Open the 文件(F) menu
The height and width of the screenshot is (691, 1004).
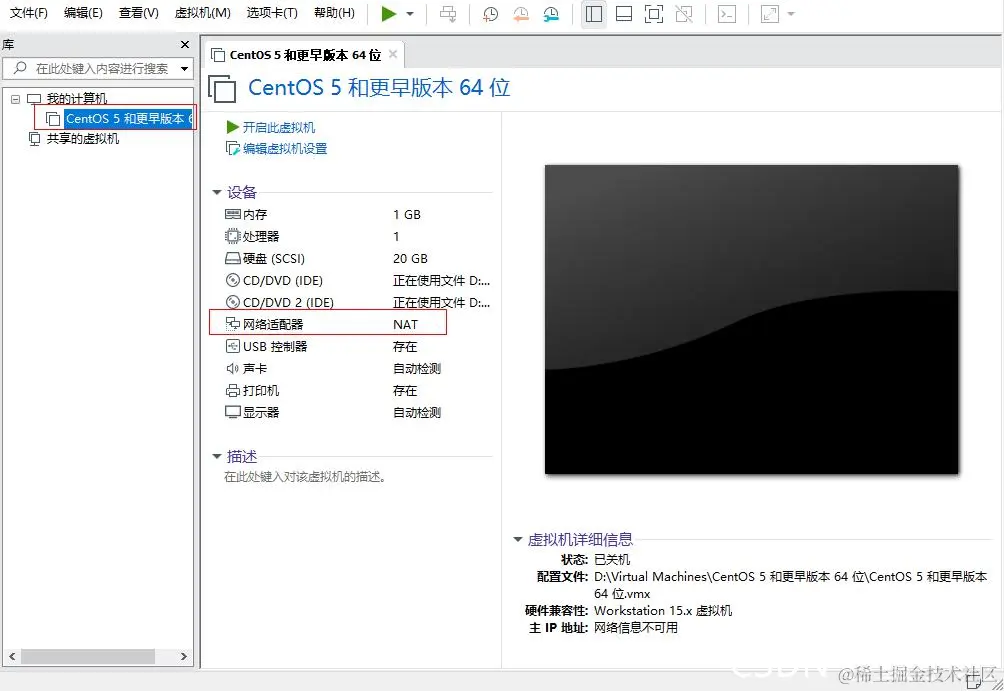29,13
